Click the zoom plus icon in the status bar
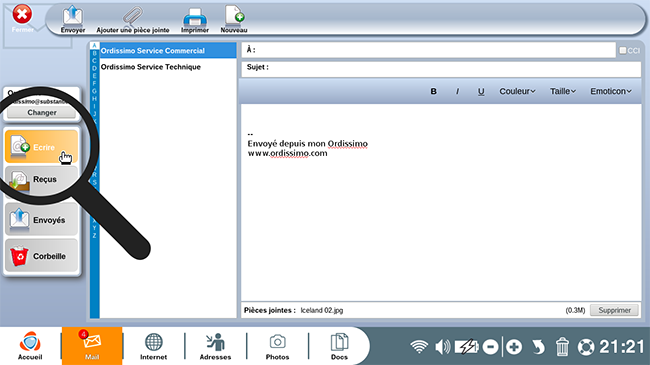 514,347
